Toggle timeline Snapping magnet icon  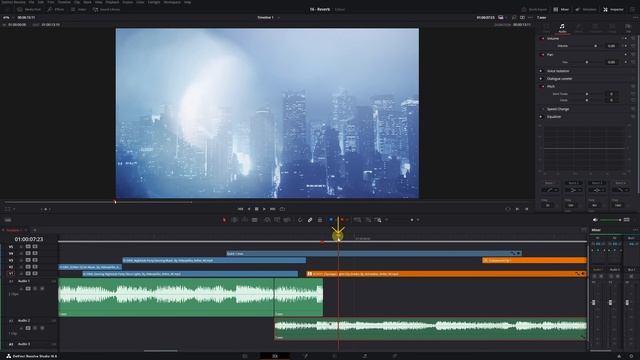(300, 220)
